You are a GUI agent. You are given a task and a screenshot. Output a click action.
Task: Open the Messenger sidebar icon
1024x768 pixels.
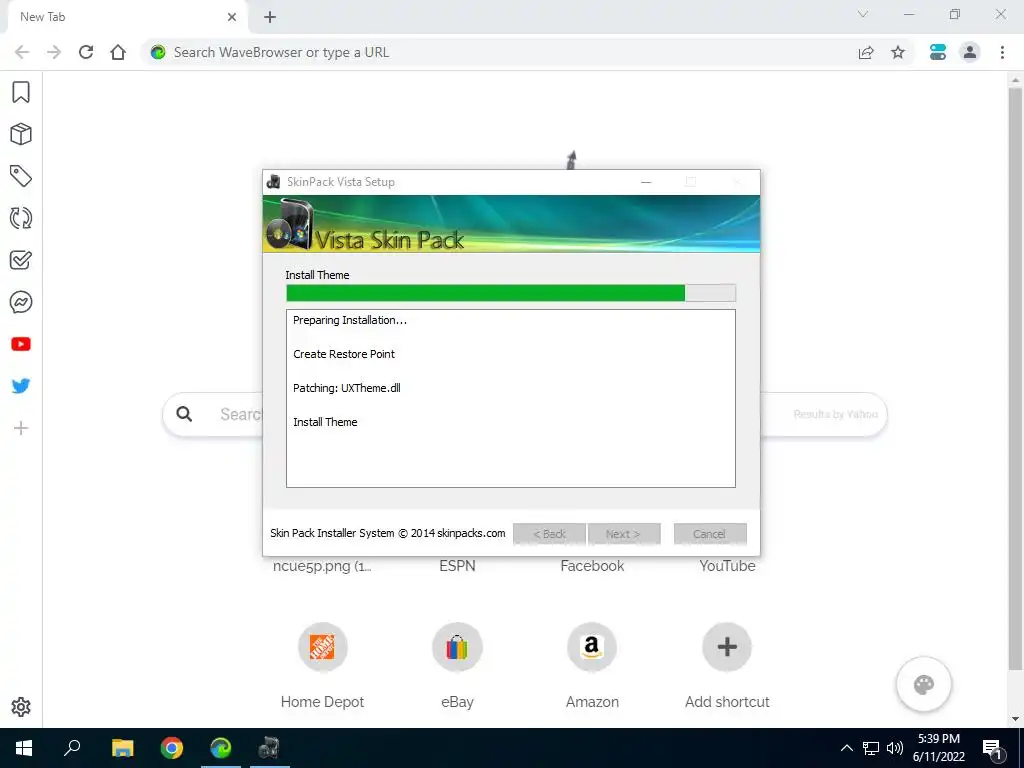pos(21,302)
